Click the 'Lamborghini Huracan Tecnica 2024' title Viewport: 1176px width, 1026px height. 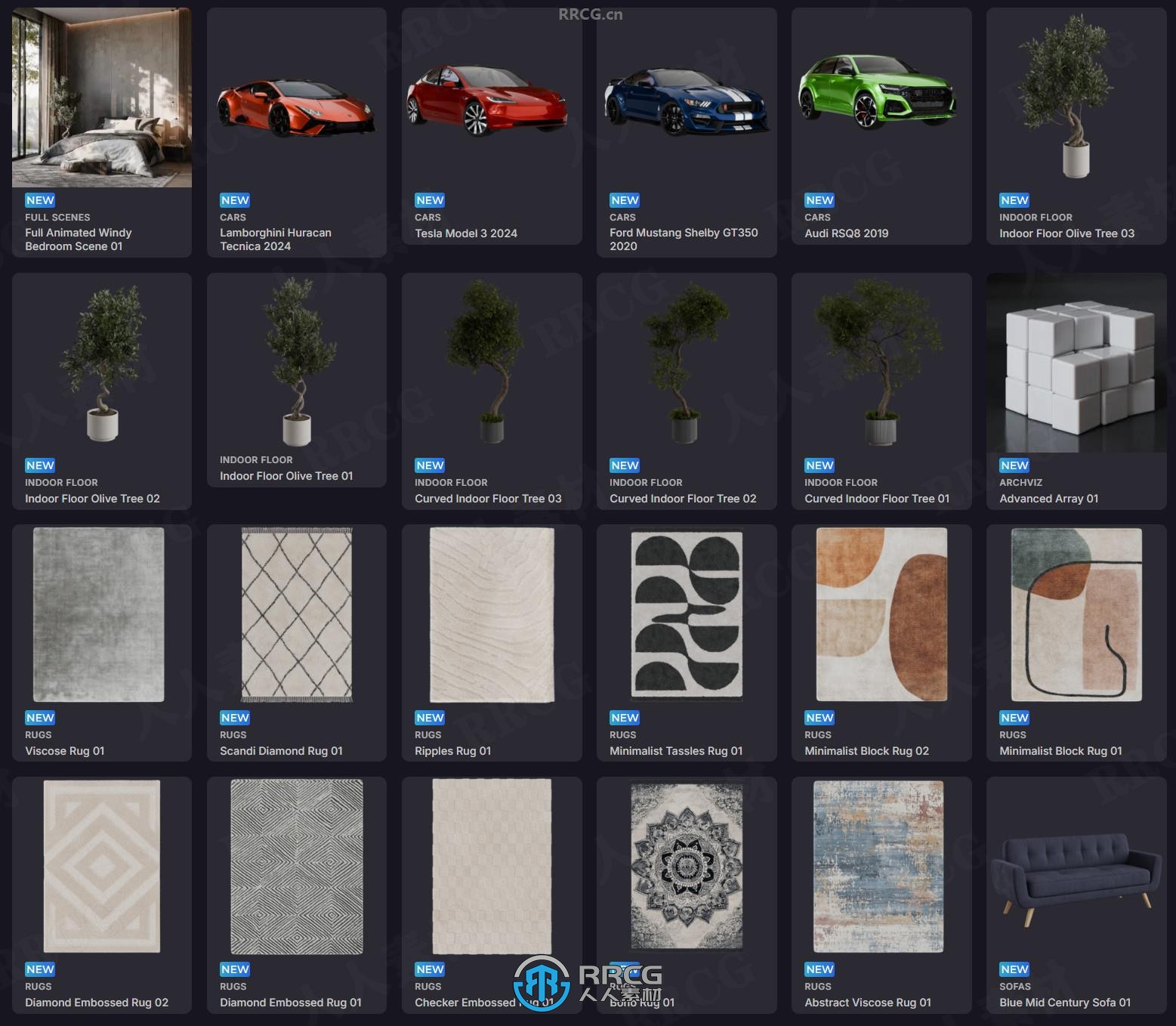point(276,240)
